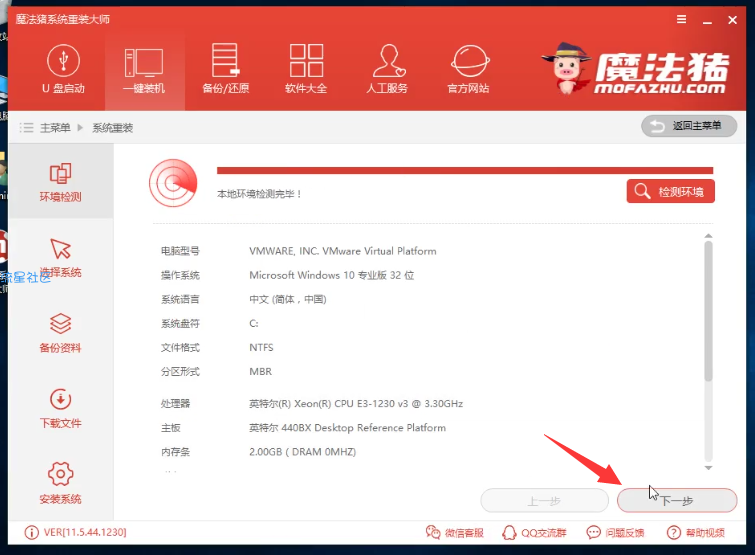The image size is (755, 555).
Task: Click the 电脑型号 label
Action: tap(180, 251)
